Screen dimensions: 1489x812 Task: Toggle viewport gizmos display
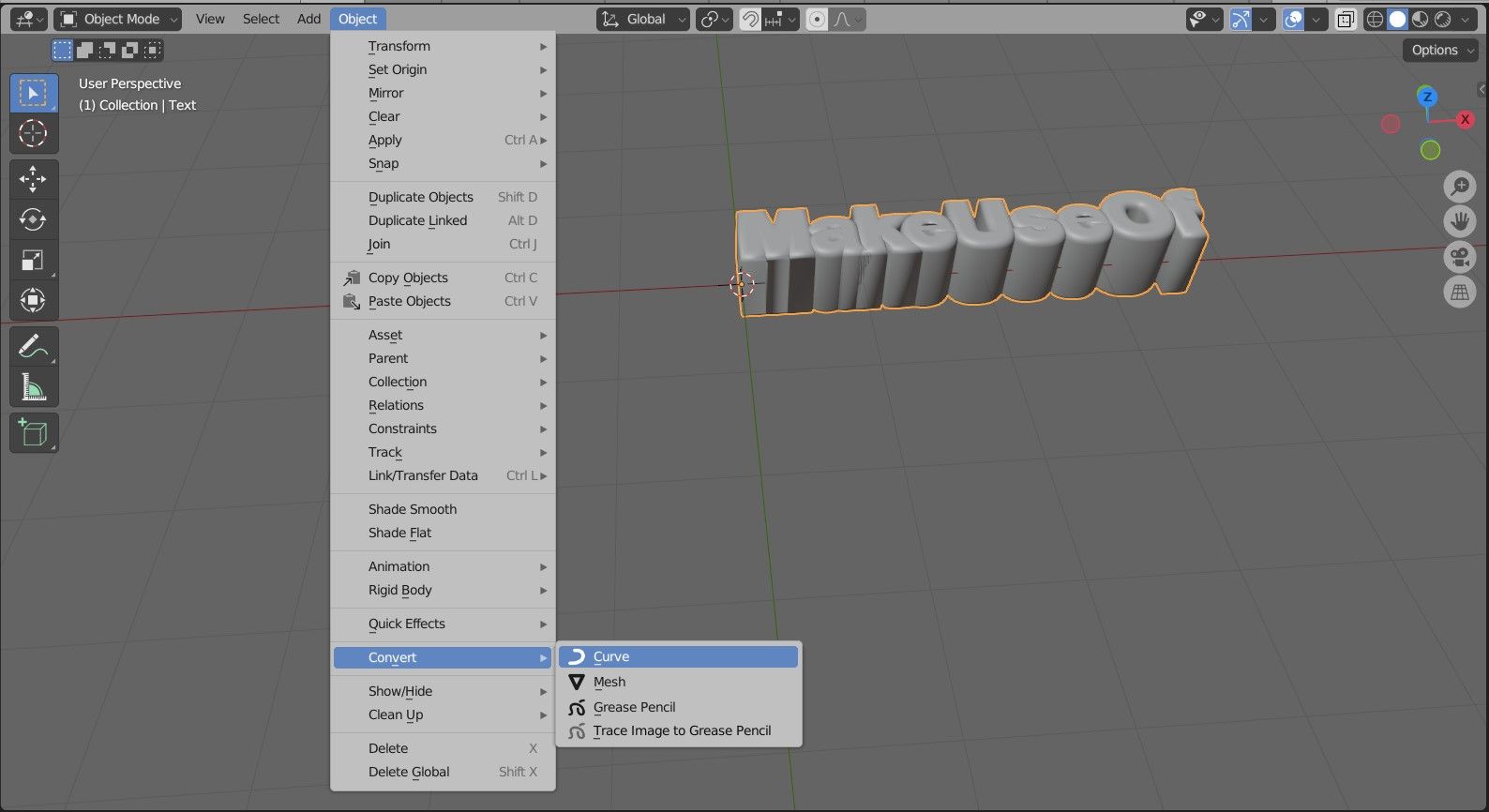[x=1240, y=19]
